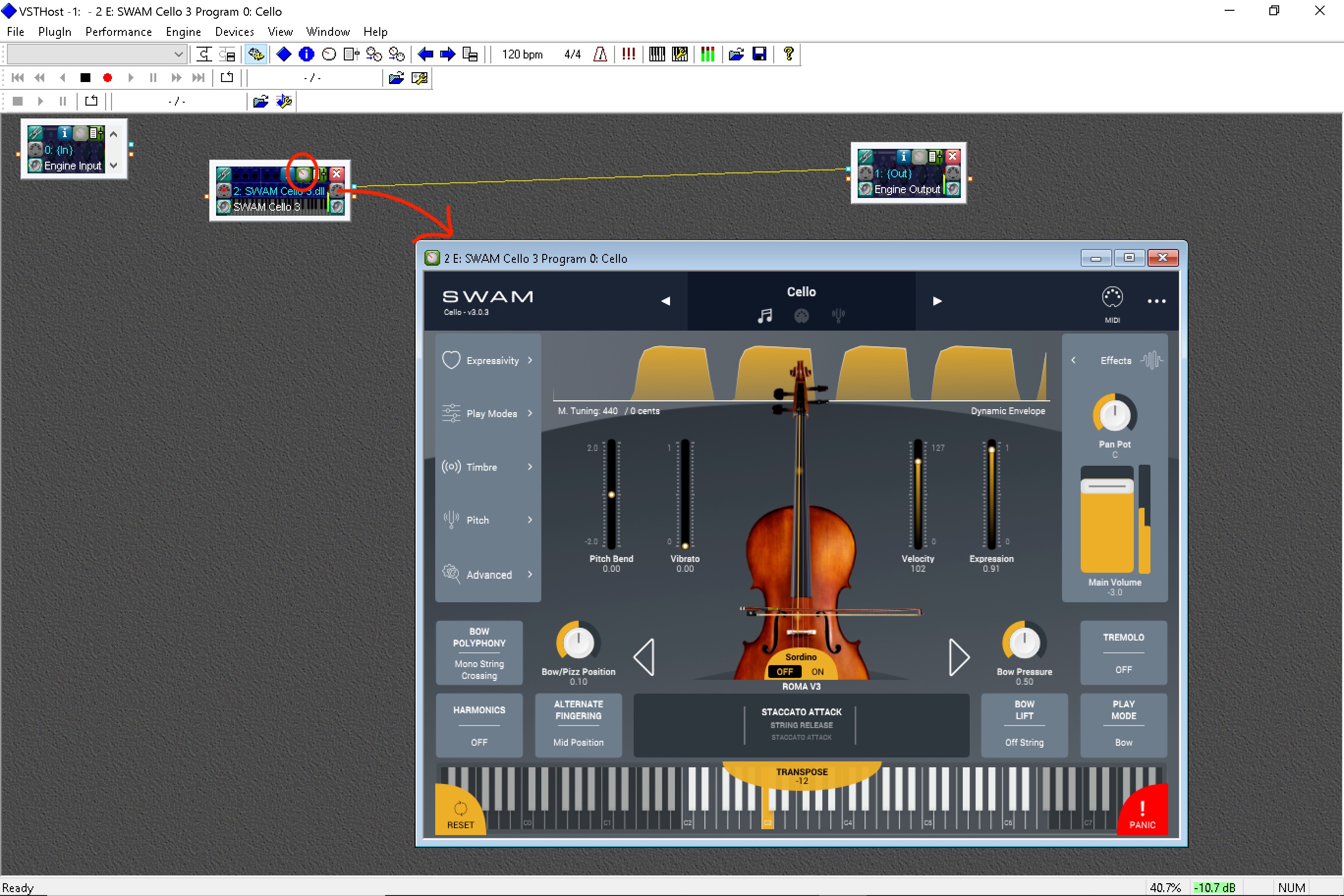Screen dimensions: 1344x896
Task: Click the large left triangle beside the cello
Action: pyautogui.click(x=644, y=657)
